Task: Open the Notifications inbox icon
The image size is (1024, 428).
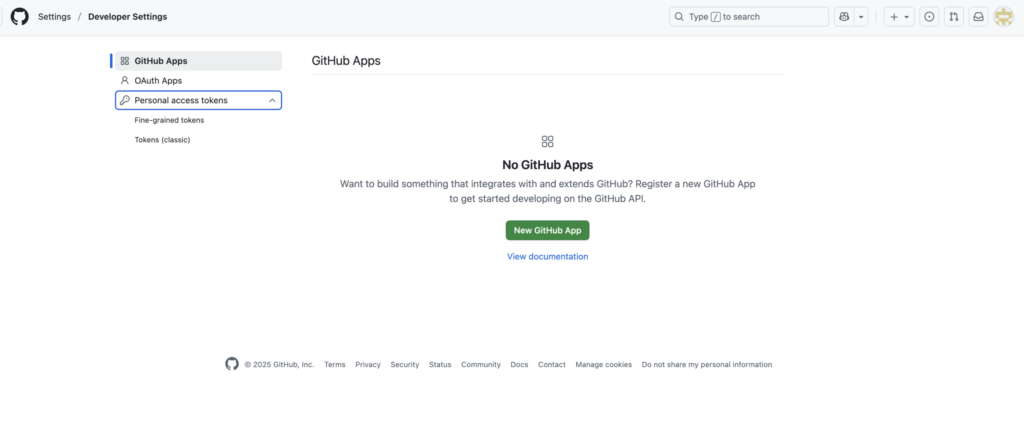Action: click(978, 17)
